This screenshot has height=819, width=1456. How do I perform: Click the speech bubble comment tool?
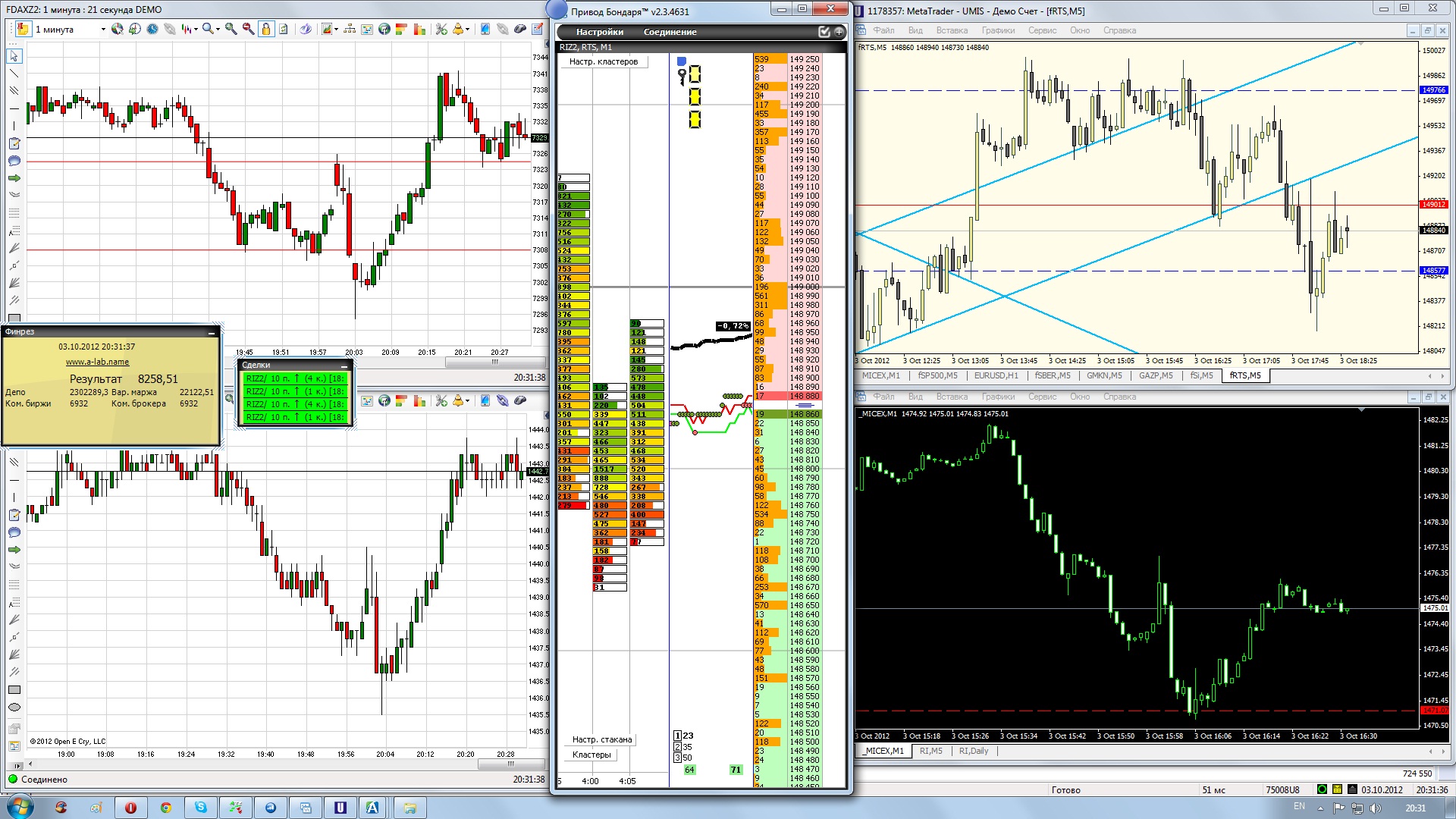pyautogui.click(x=14, y=161)
